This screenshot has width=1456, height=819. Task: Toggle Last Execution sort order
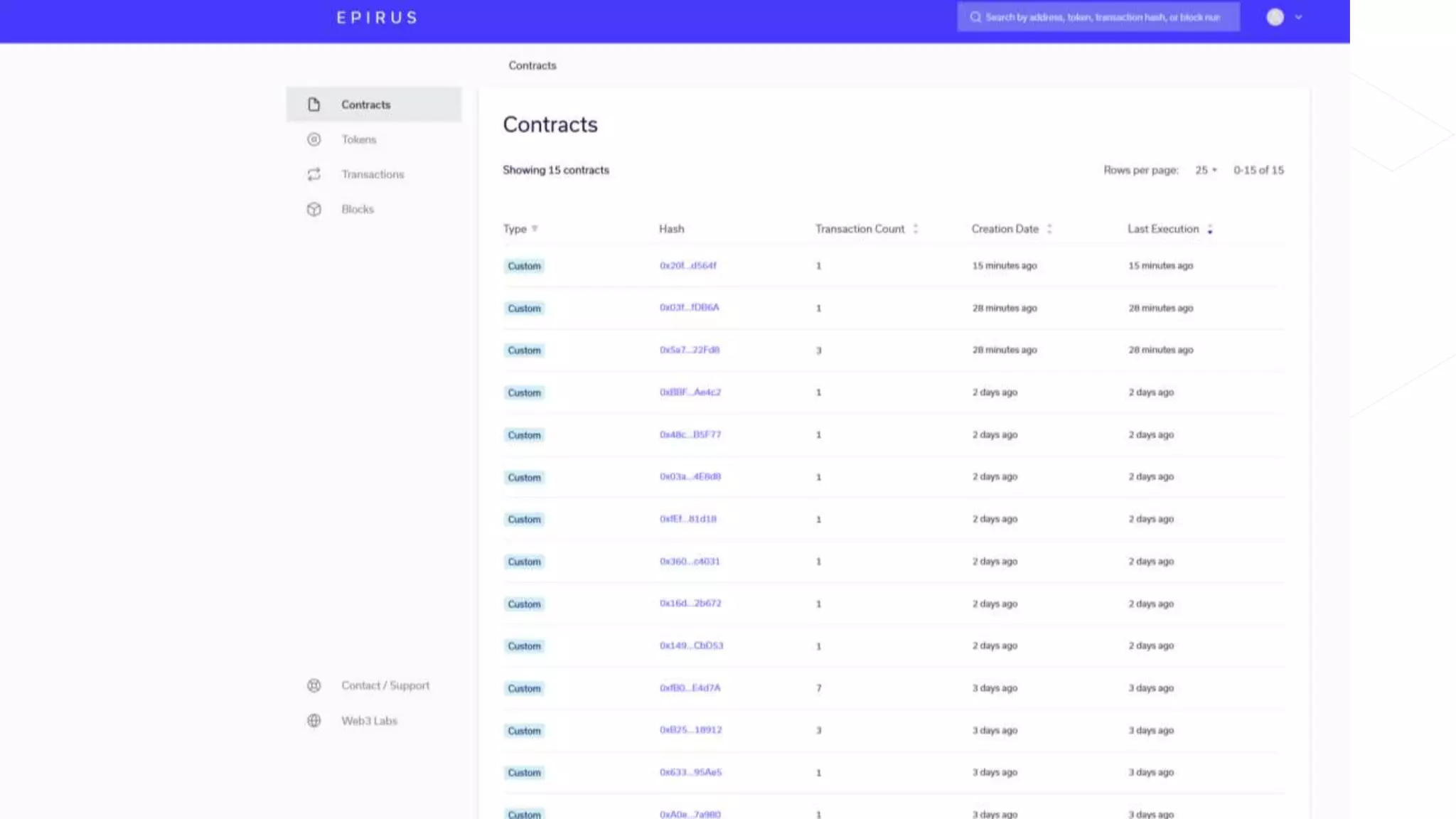1209,229
